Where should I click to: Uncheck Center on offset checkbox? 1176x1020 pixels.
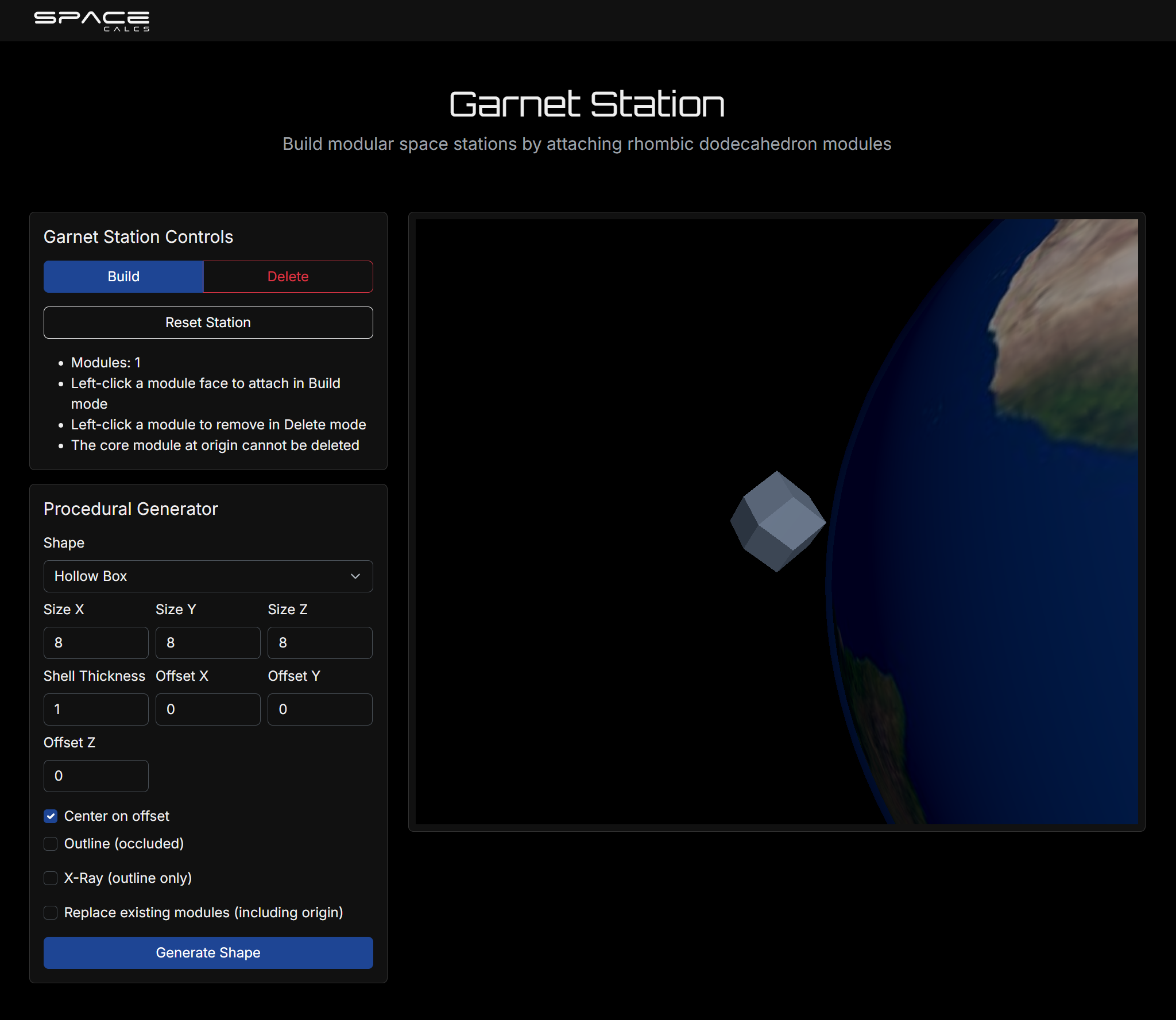click(x=51, y=816)
